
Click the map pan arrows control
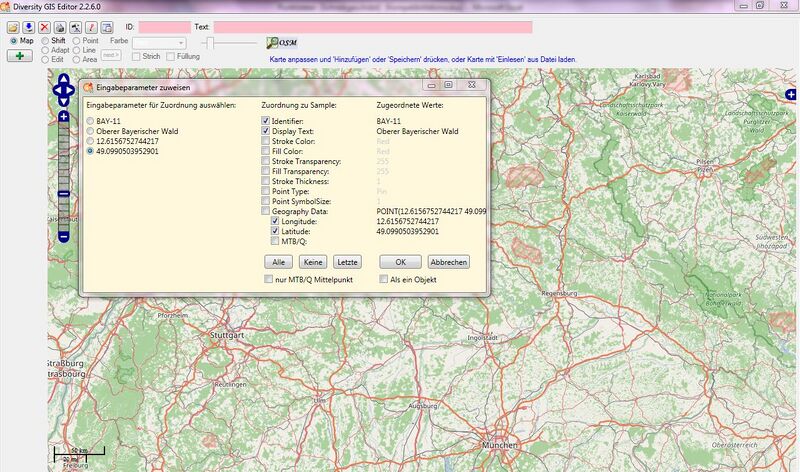click(x=64, y=90)
